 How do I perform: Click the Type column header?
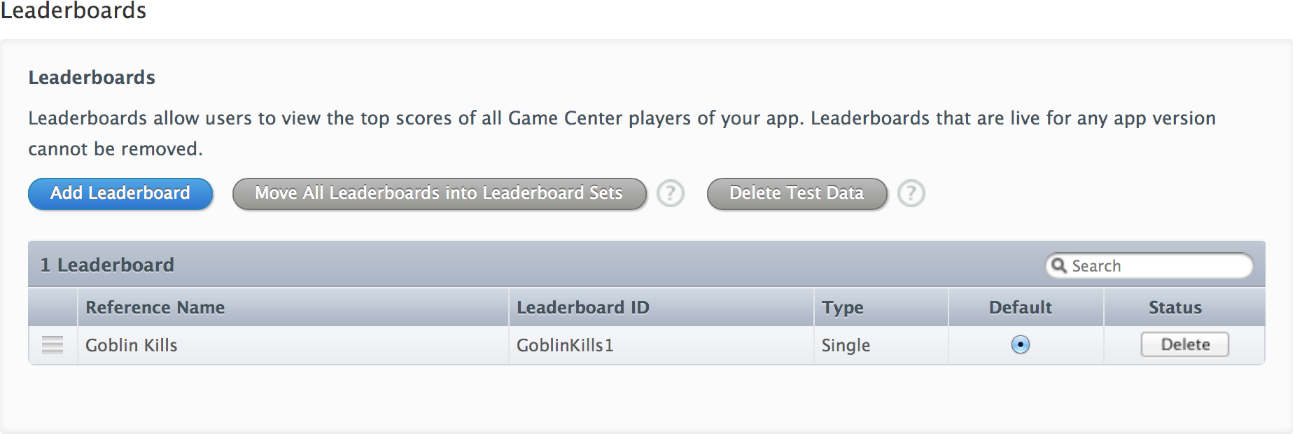click(x=842, y=307)
